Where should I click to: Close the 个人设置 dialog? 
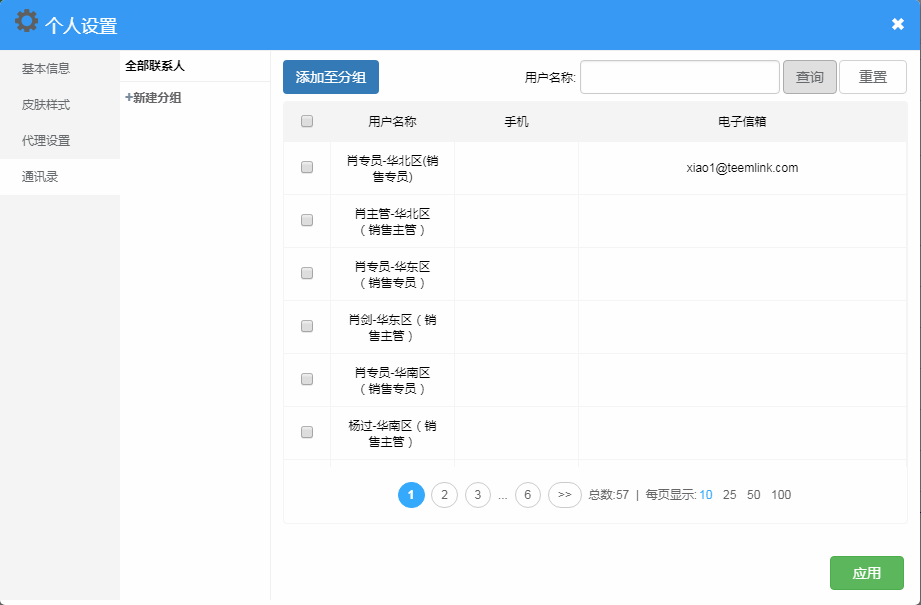tap(897, 25)
